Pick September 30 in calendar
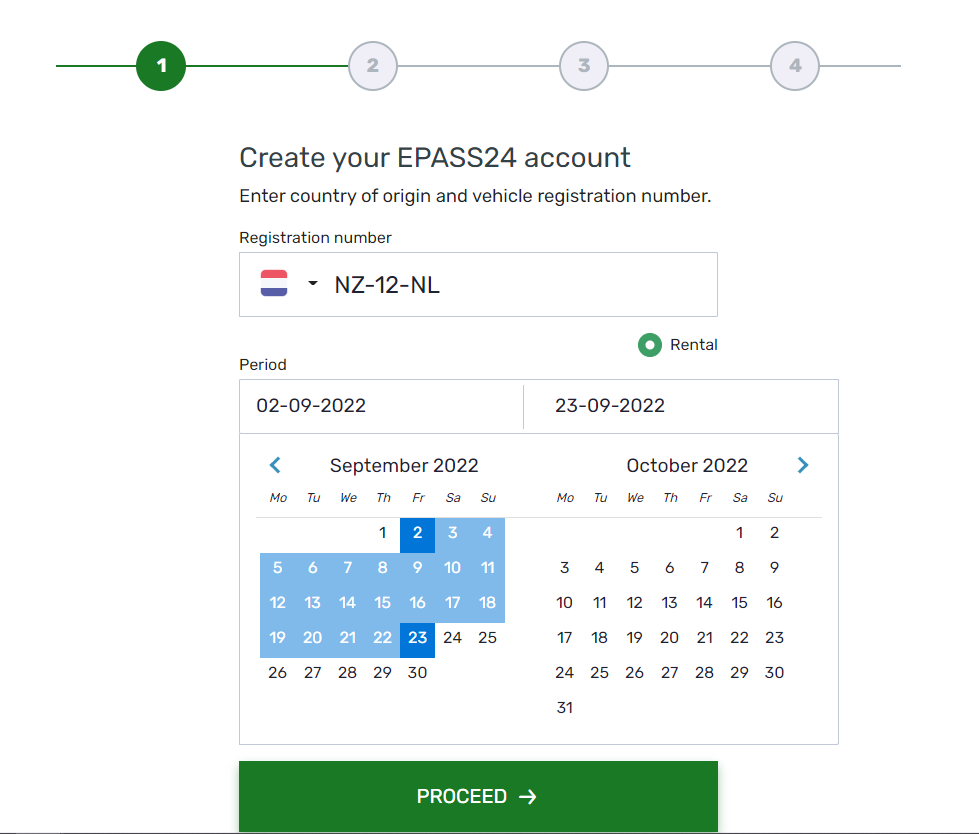The image size is (979, 834). point(418,673)
